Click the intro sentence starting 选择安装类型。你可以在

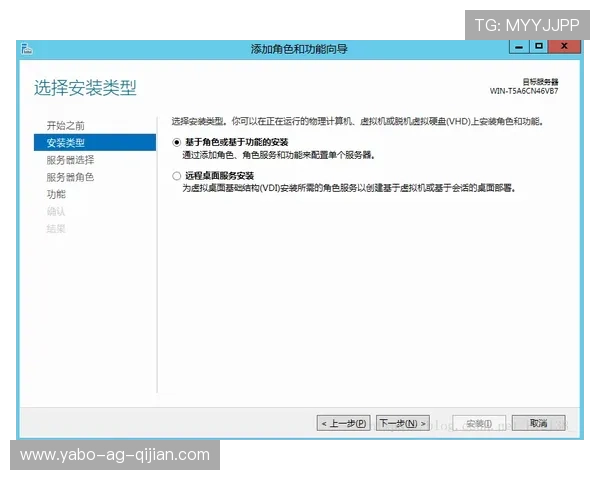pos(357,122)
